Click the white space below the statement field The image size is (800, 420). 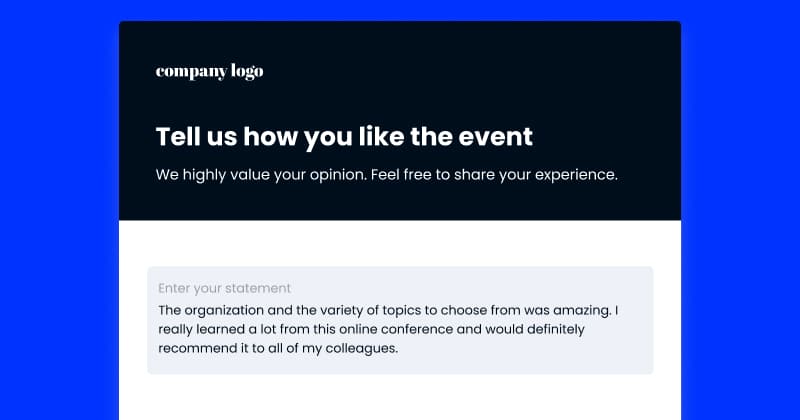click(x=400, y=398)
